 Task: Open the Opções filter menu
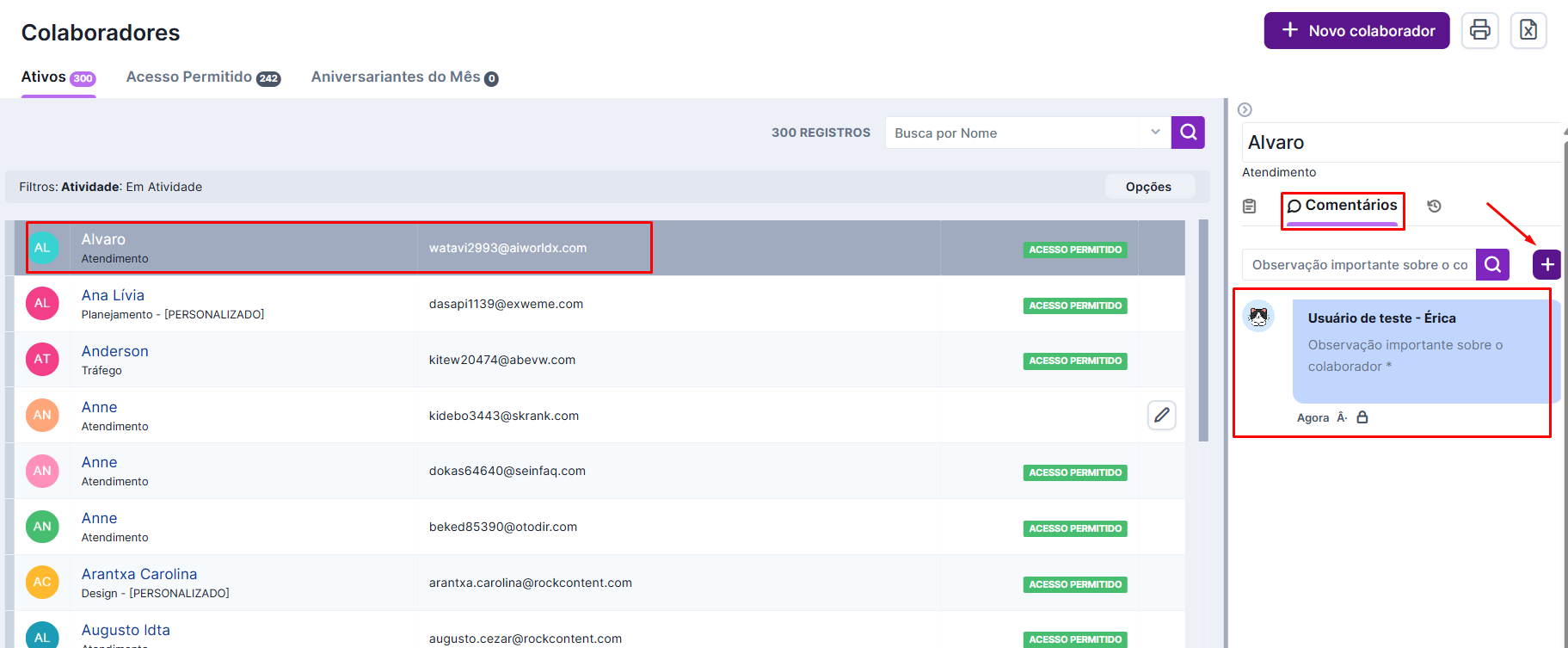(x=1148, y=187)
